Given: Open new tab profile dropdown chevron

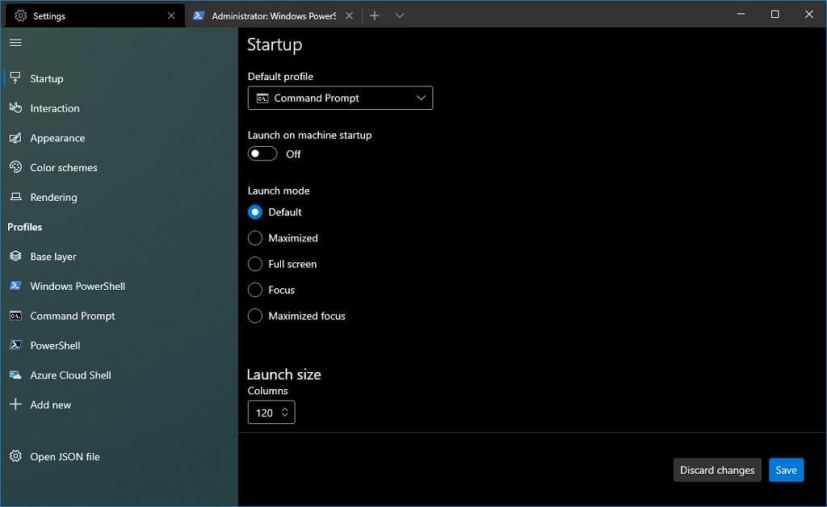Looking at the screenshot, I should [400, 16].
